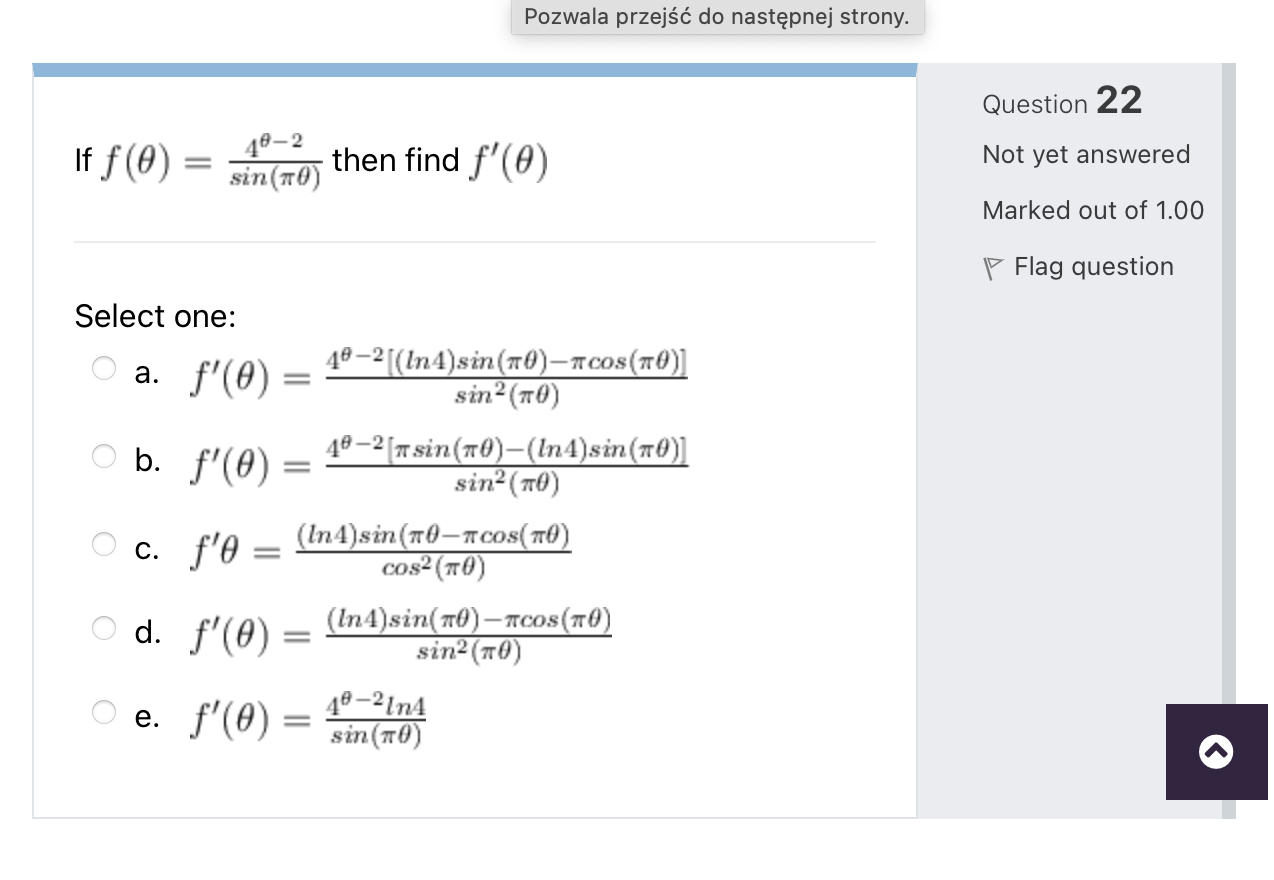Select option e with 4^(θ-2)ln4 formula
The height and width of the screenshot is (880, 1274).
click(103, 712)
